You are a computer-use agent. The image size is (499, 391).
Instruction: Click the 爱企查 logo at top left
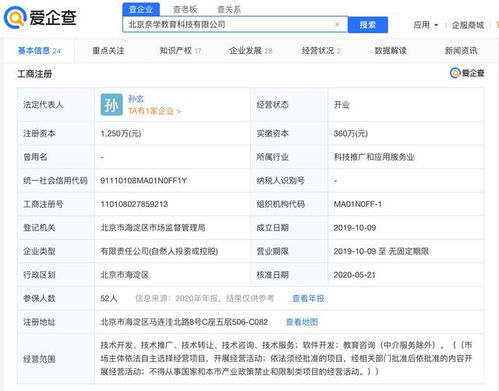(x=40, y=17)
